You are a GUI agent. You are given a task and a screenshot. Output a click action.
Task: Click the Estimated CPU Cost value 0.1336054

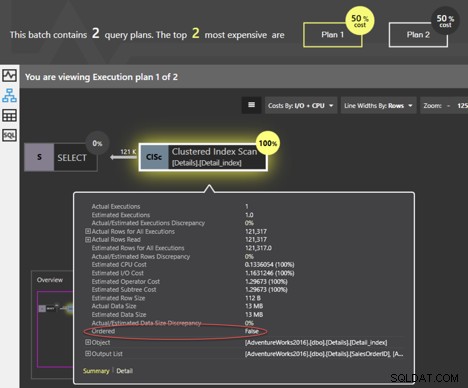[269, 264]
